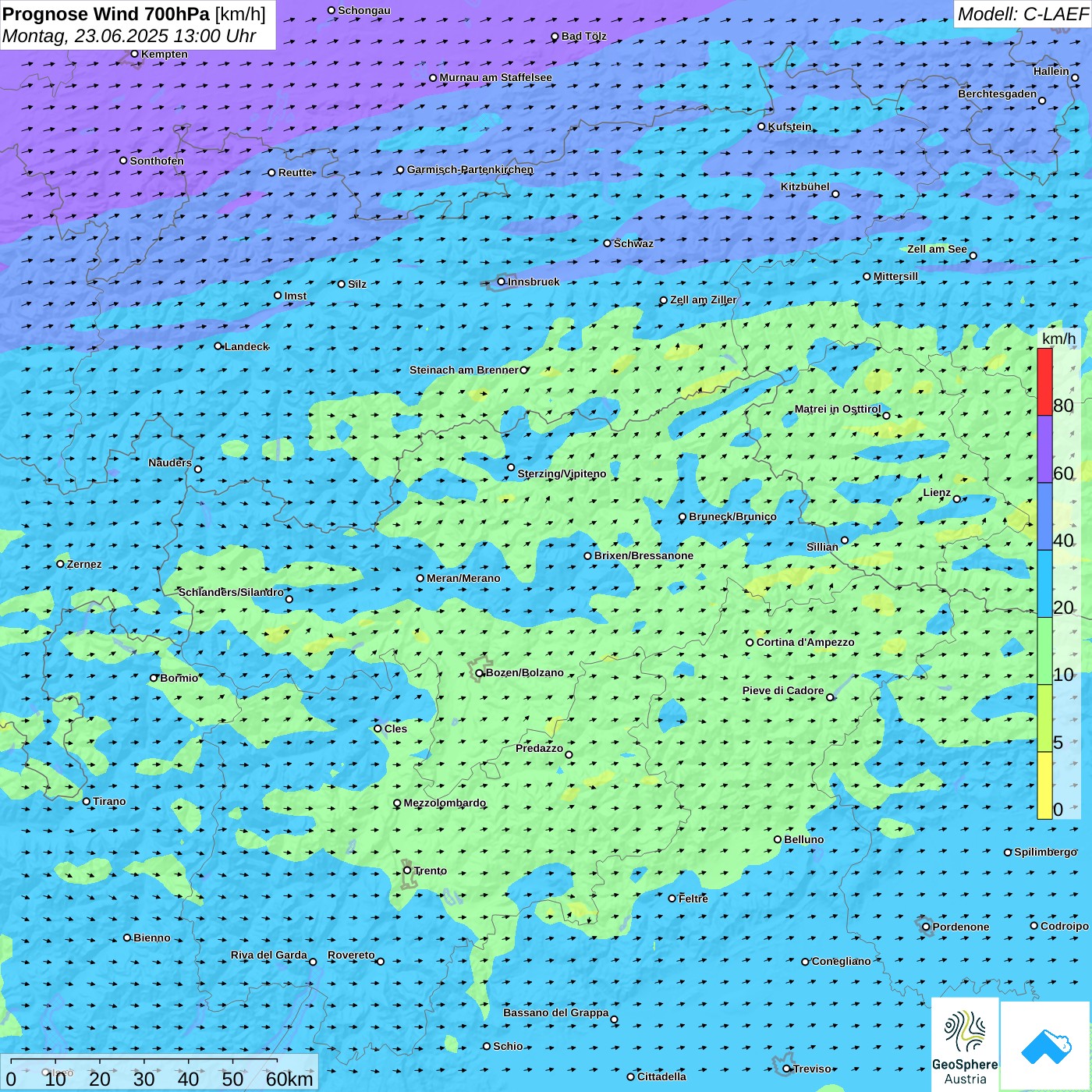Select the Bormio city label
This screenshot has width=1092, height=1092.
click(179, 678)
